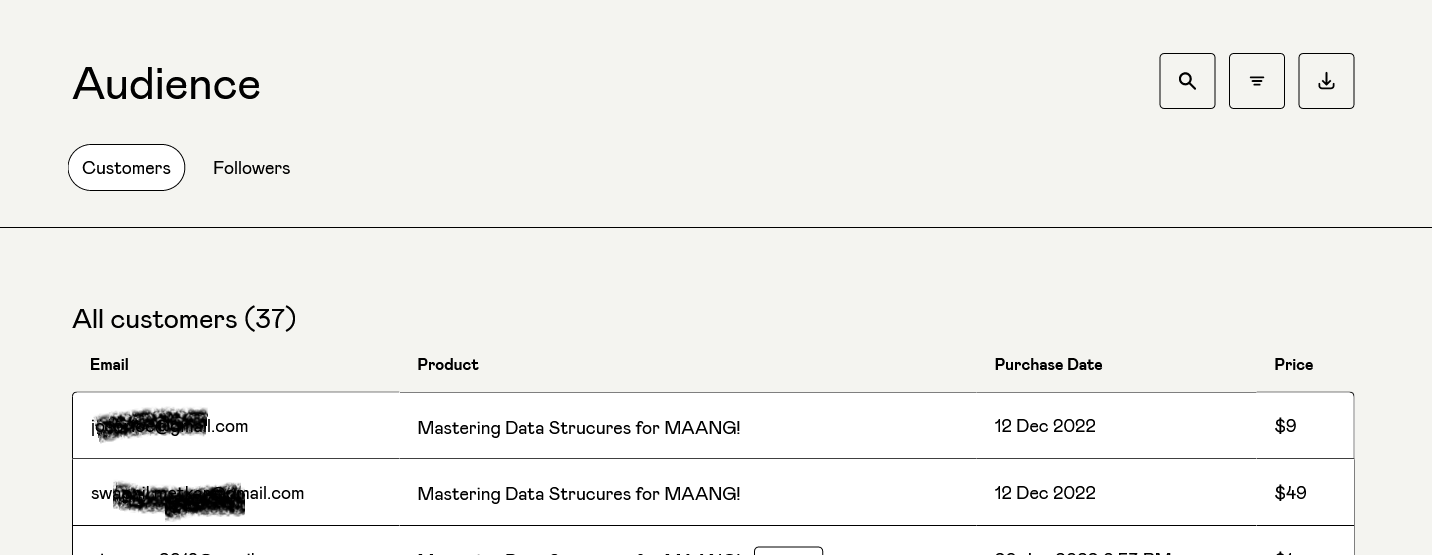The height and width of the screenshot is (558, 1441).
Task: Switch to the Customers tab
Action: coord(126,168)
